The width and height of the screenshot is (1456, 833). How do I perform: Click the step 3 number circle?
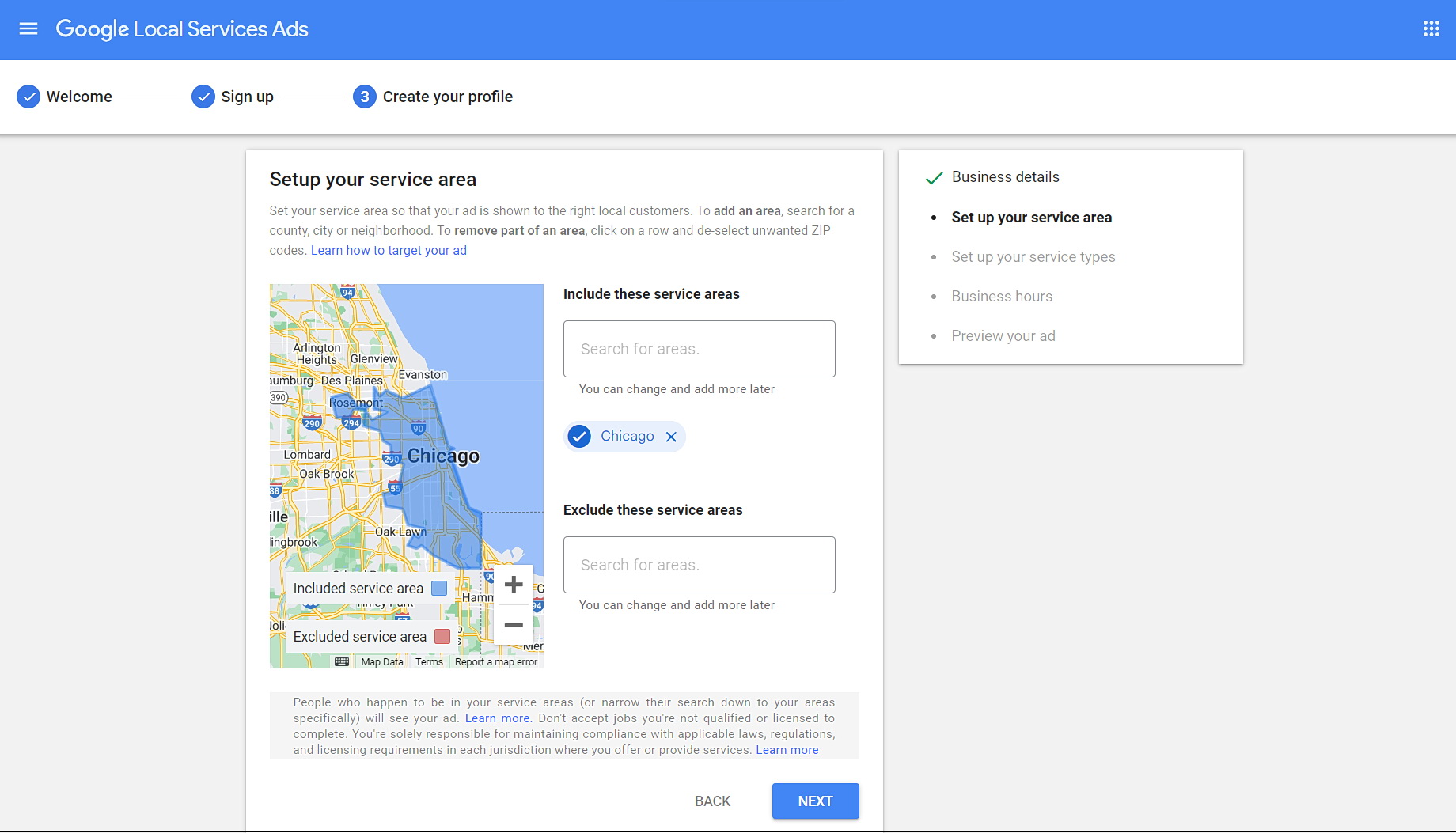[x=364, y=97]
